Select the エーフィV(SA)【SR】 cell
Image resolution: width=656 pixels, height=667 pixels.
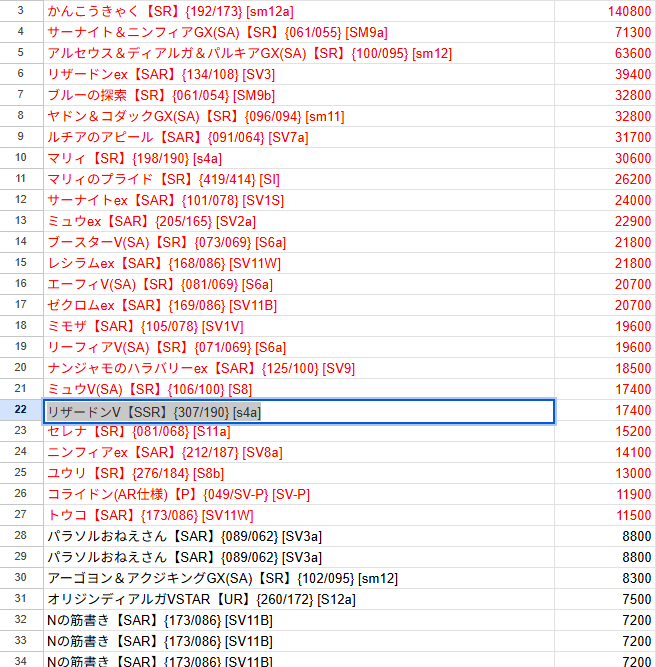click(299, 284)
